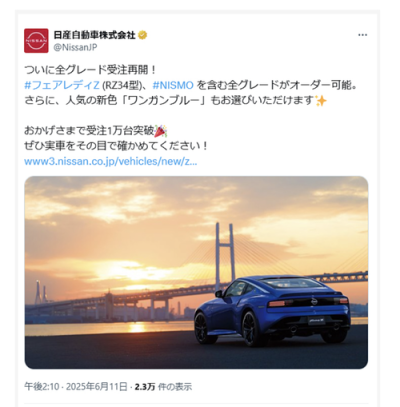View the 2.3万 件の表示 view count
Screen dimensions: 400x407
pyautogui.click(x=163, y=387)
